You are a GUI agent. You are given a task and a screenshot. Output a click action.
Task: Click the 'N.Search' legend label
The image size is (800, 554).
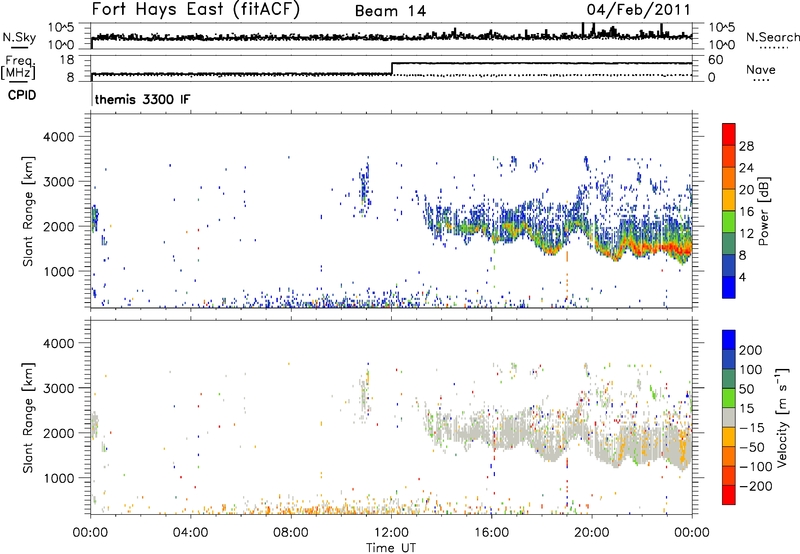click(x=772, y=37)
